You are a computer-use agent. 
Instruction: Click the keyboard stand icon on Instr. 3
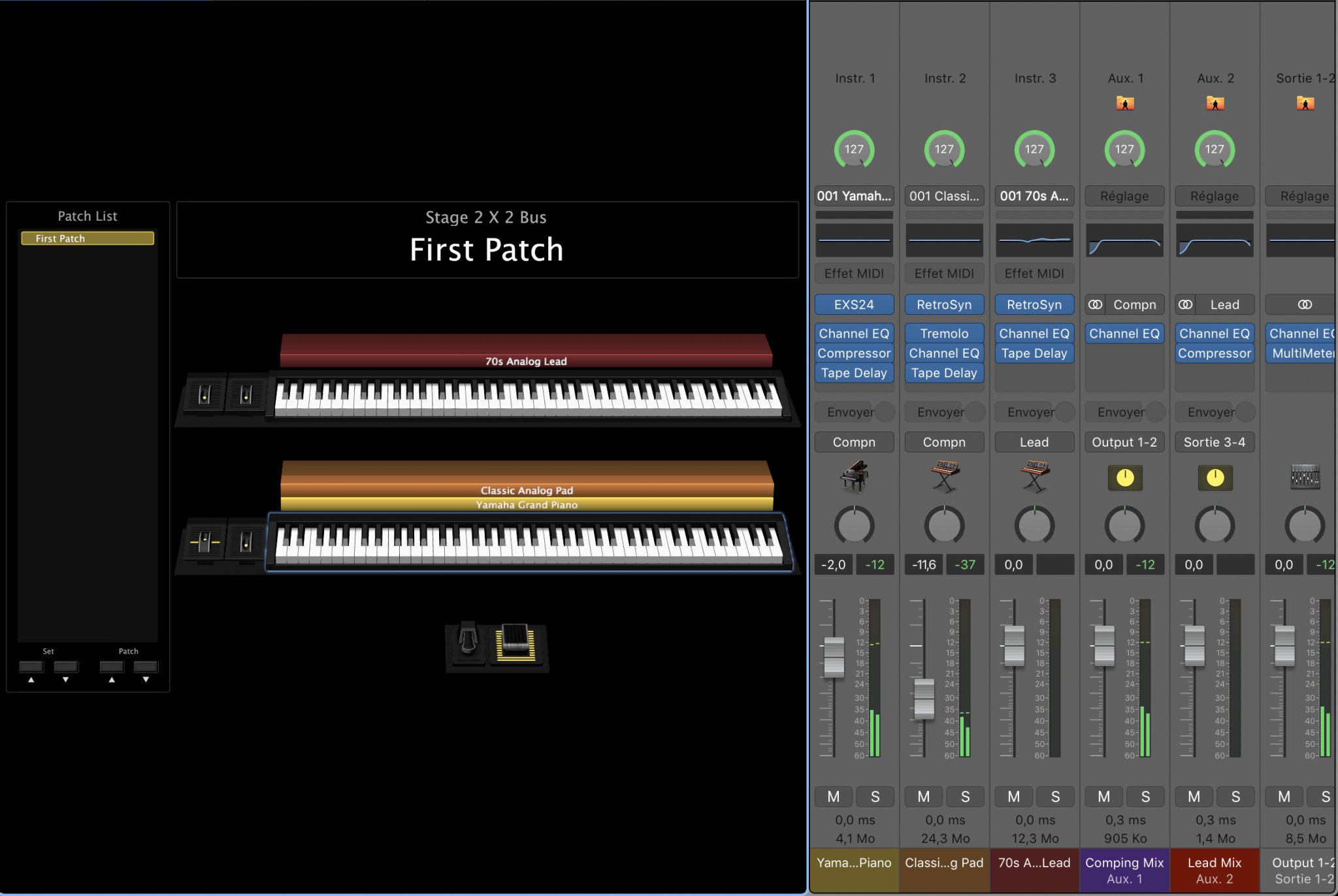(1034, 477)
